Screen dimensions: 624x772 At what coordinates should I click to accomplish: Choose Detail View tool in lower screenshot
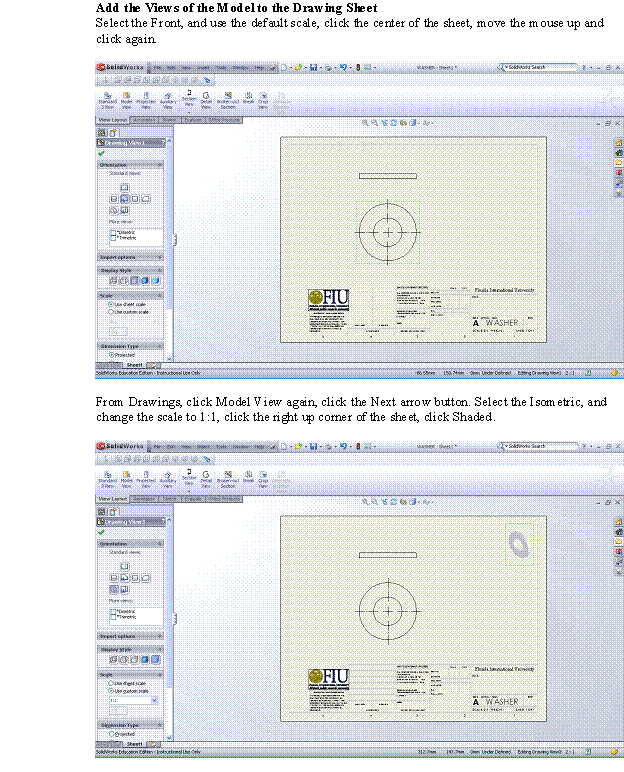point(206,480)
